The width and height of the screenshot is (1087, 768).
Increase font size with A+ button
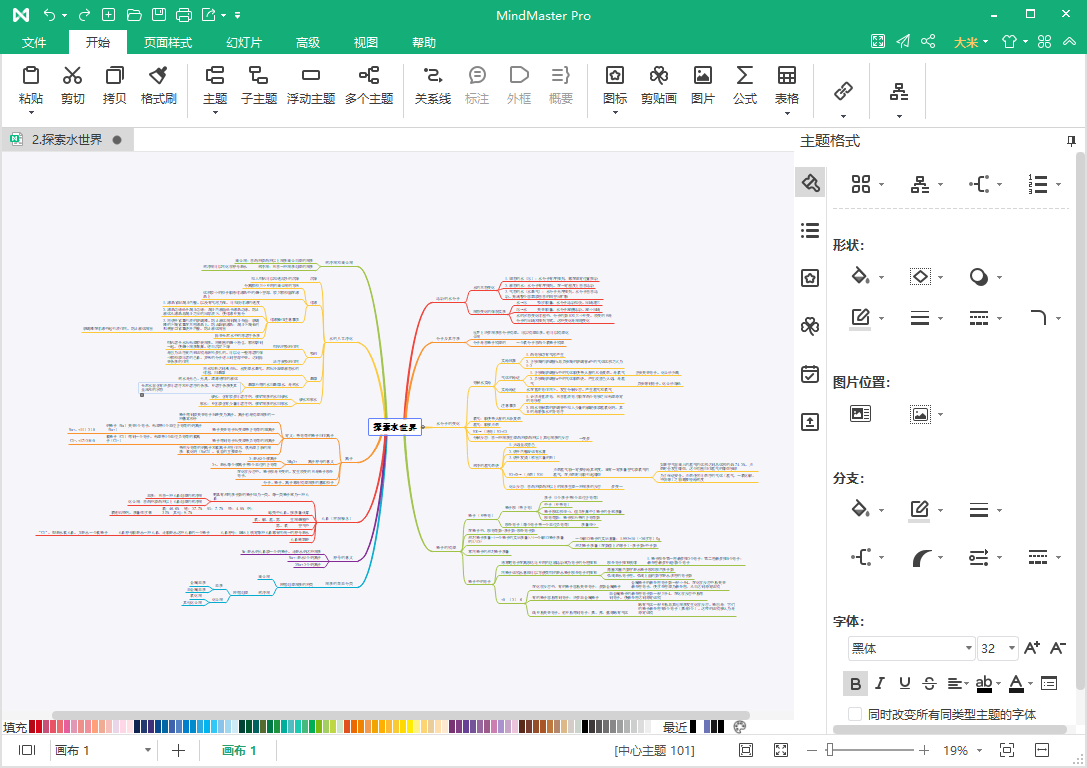click(x=1032, y=647)
